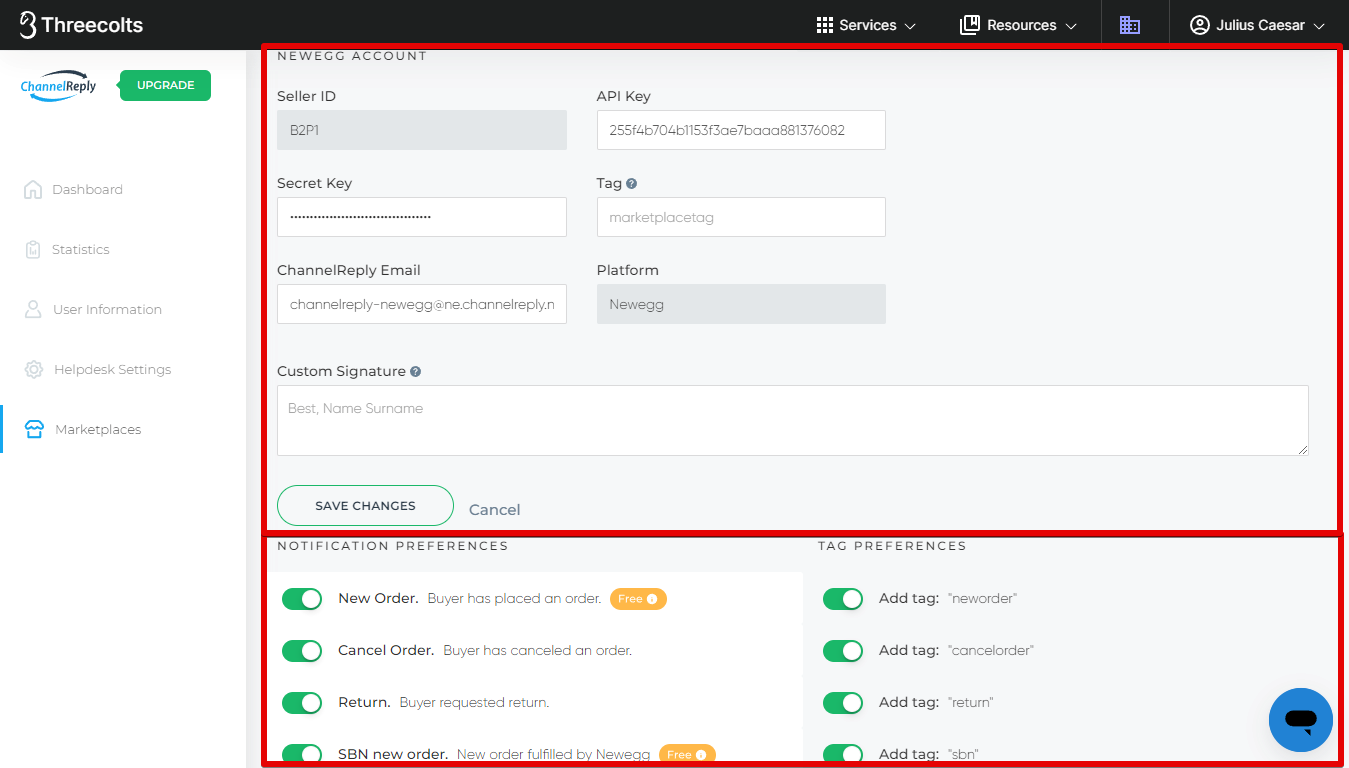Screen dimensions: 1349x768
Task: Click the New Order Free badge
Action: coord(638,599)
